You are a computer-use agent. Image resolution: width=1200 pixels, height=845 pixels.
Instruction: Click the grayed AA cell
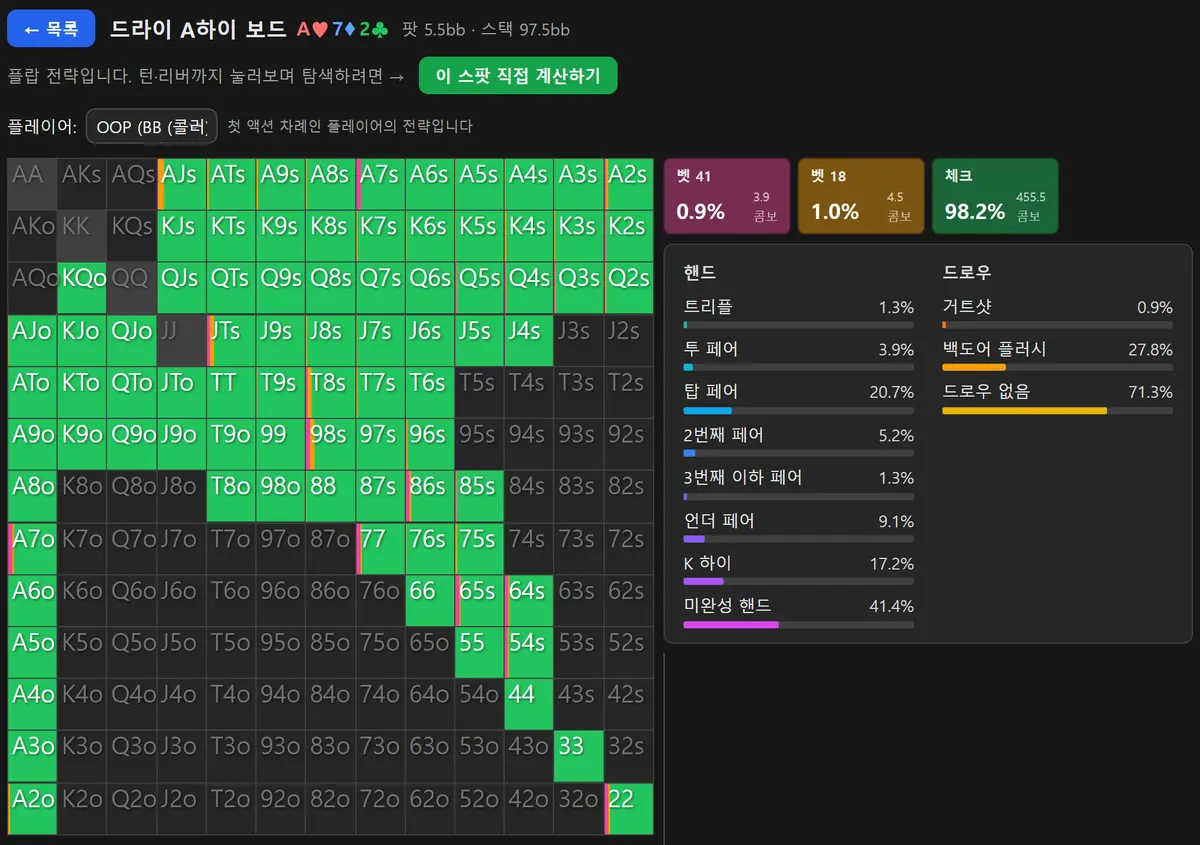point(32,184)
